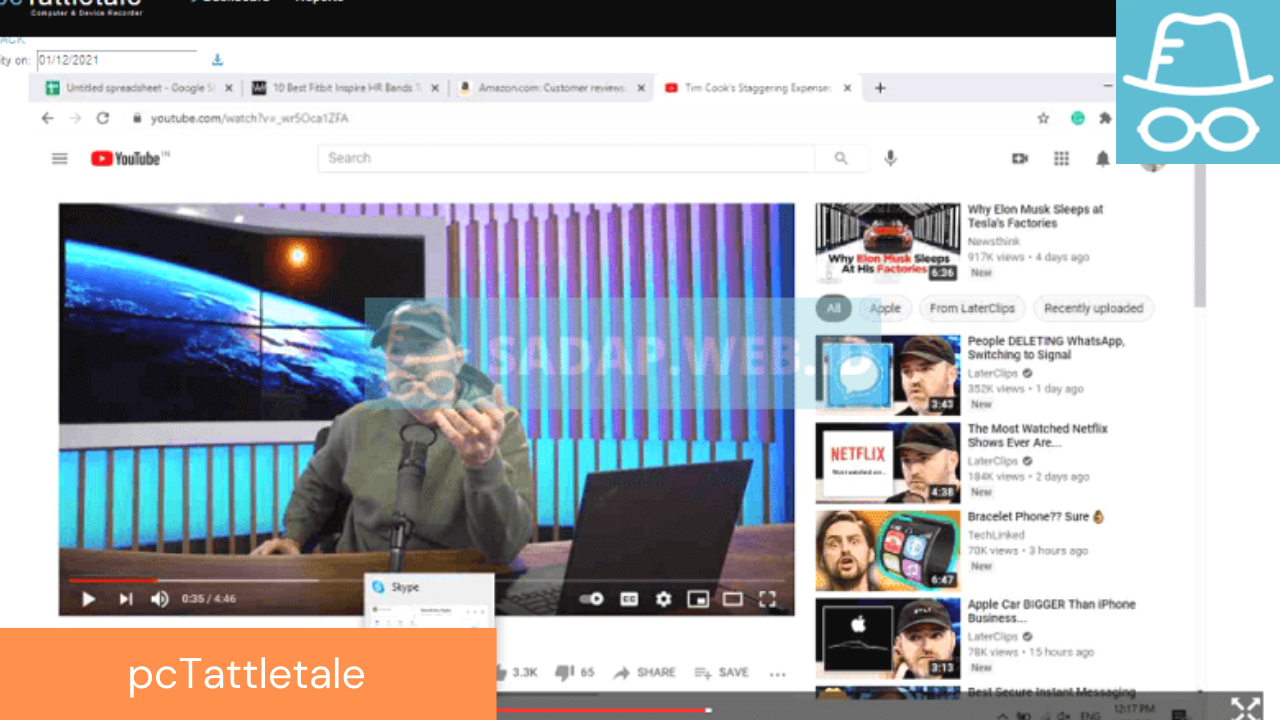Screen dimensions: 1280x720
Task: Open more actions three-dot menu under video
Action: 778,673
